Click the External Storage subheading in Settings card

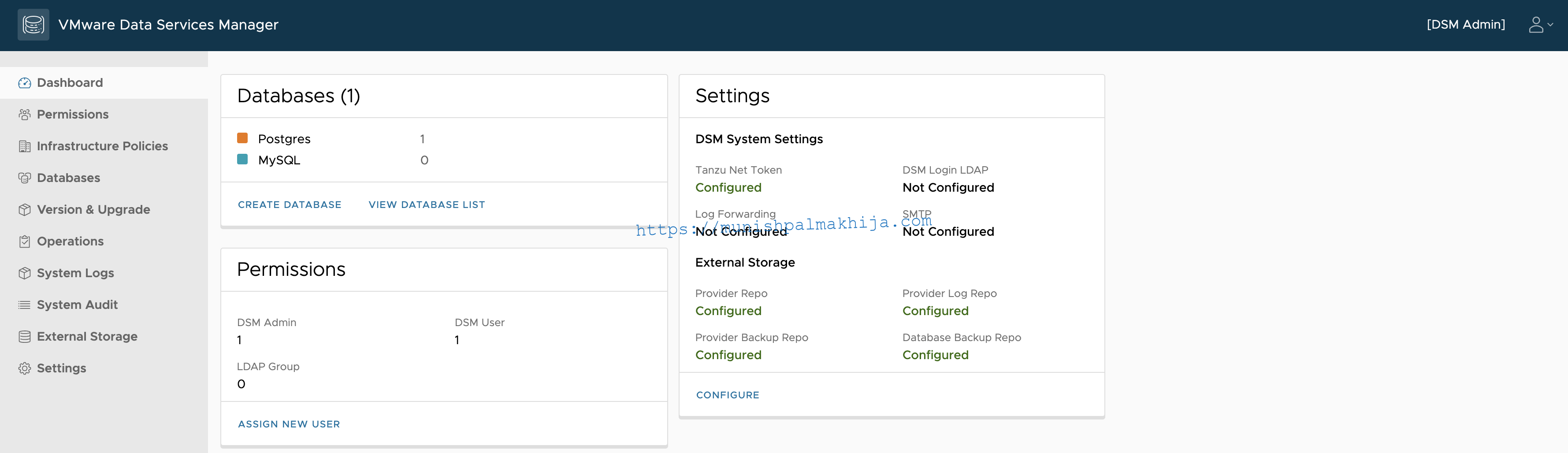[745, 263]
